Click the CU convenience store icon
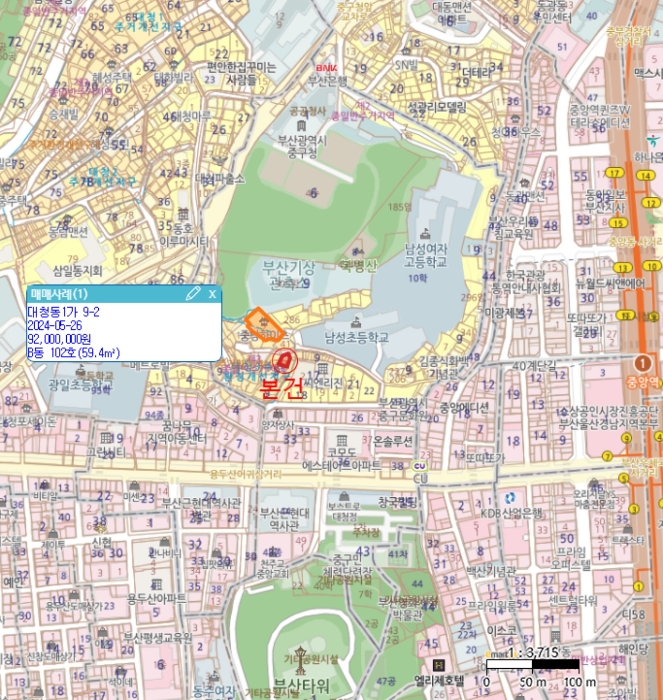663x700 pixels. click(419, 466)
